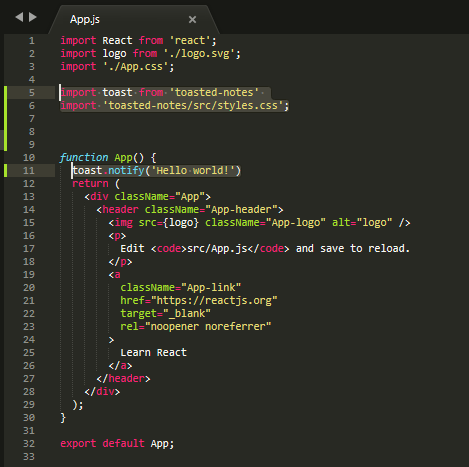Image resolution: width=469 pixels, height=467 pixels.
Task: Click './App.css' import string
Action: (x=135, y=67)
